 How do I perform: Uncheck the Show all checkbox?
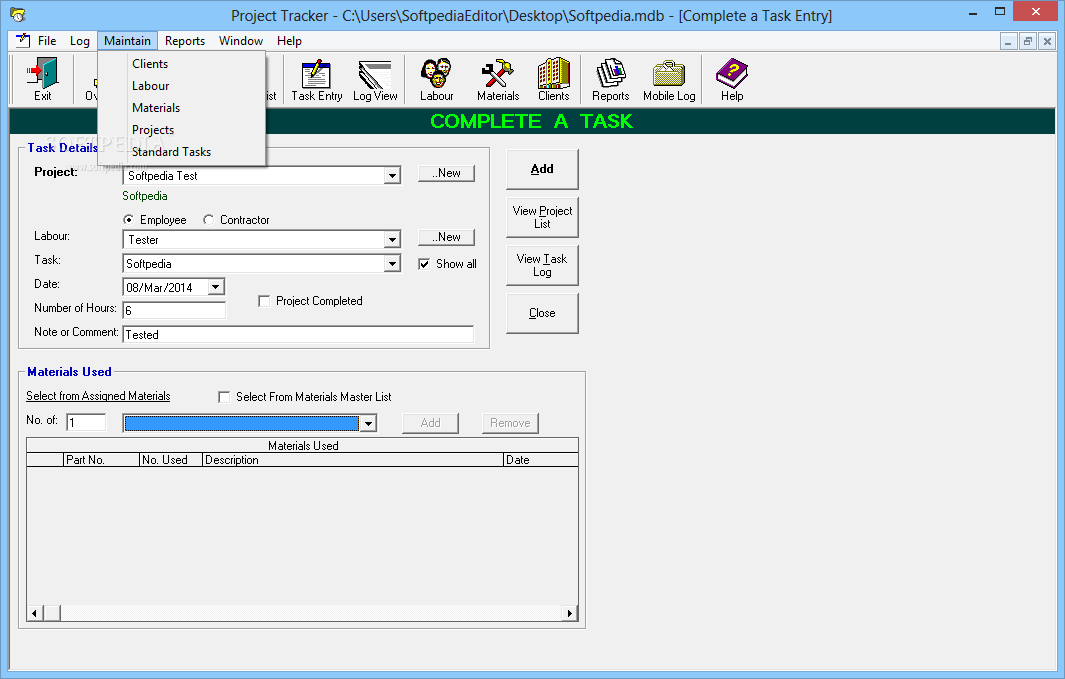424,264
